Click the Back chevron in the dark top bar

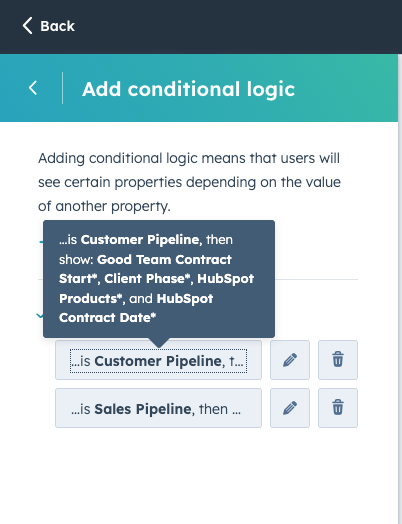click(x=27, y=26)
